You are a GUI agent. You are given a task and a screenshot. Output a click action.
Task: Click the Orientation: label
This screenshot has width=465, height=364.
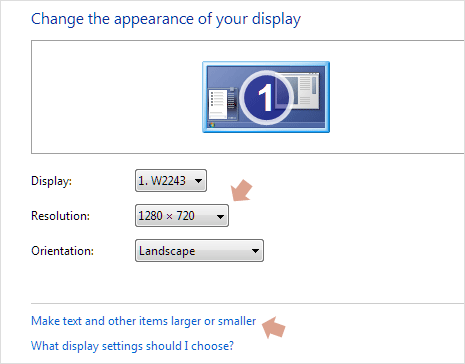click(x=62, y=251)
